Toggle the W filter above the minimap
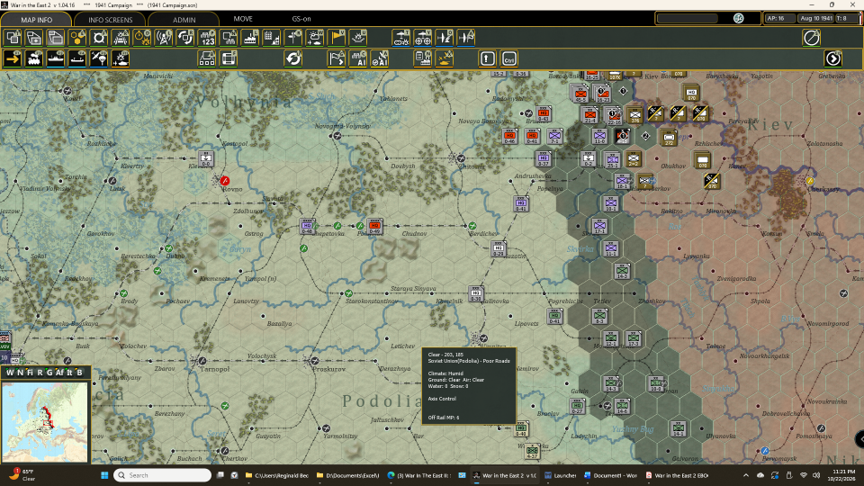 9,372
